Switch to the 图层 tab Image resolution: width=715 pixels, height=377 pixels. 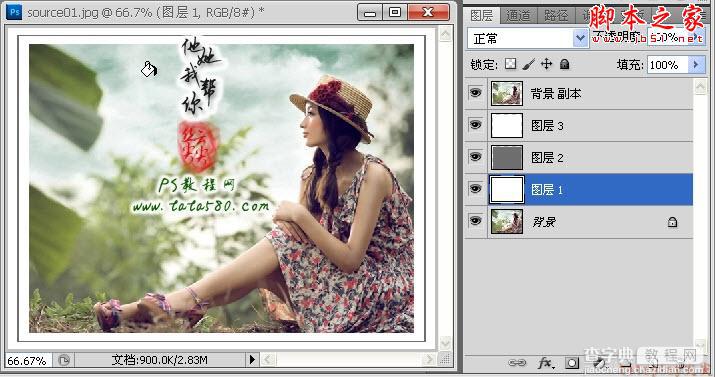[482, 15]
